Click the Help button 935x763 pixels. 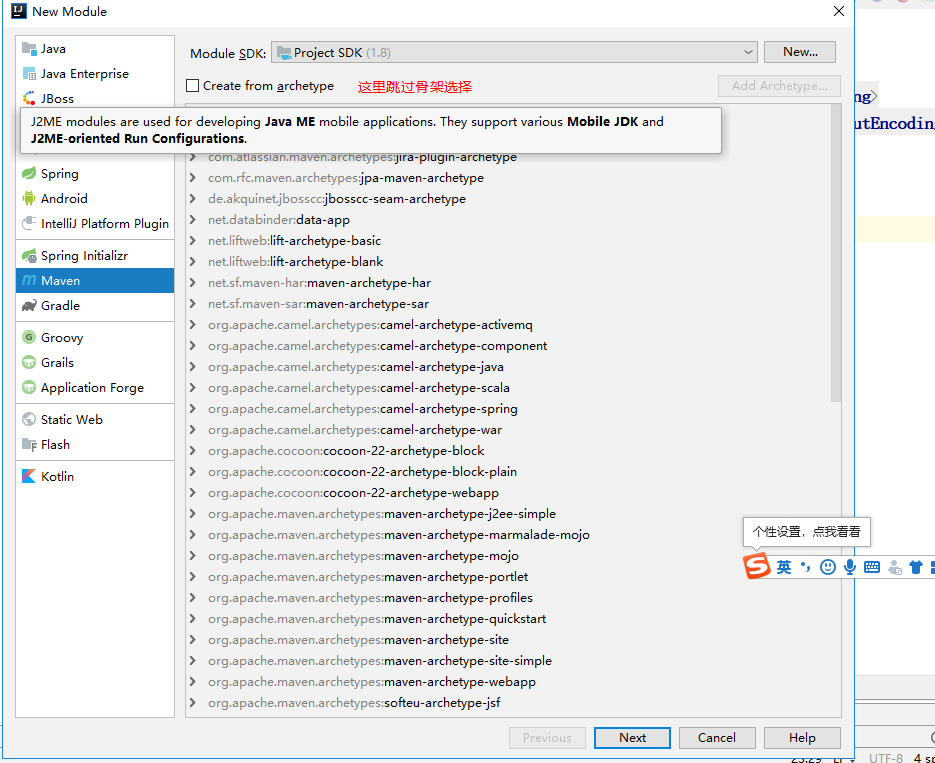click(802, 737)
